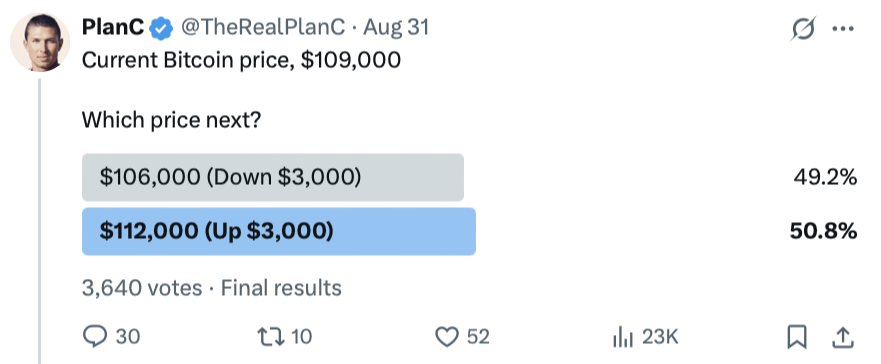Viewport: 881px width, 364px height.
Task: Select the $112,000 (Up $3,000) poll bar
Action: click(279, 231)
